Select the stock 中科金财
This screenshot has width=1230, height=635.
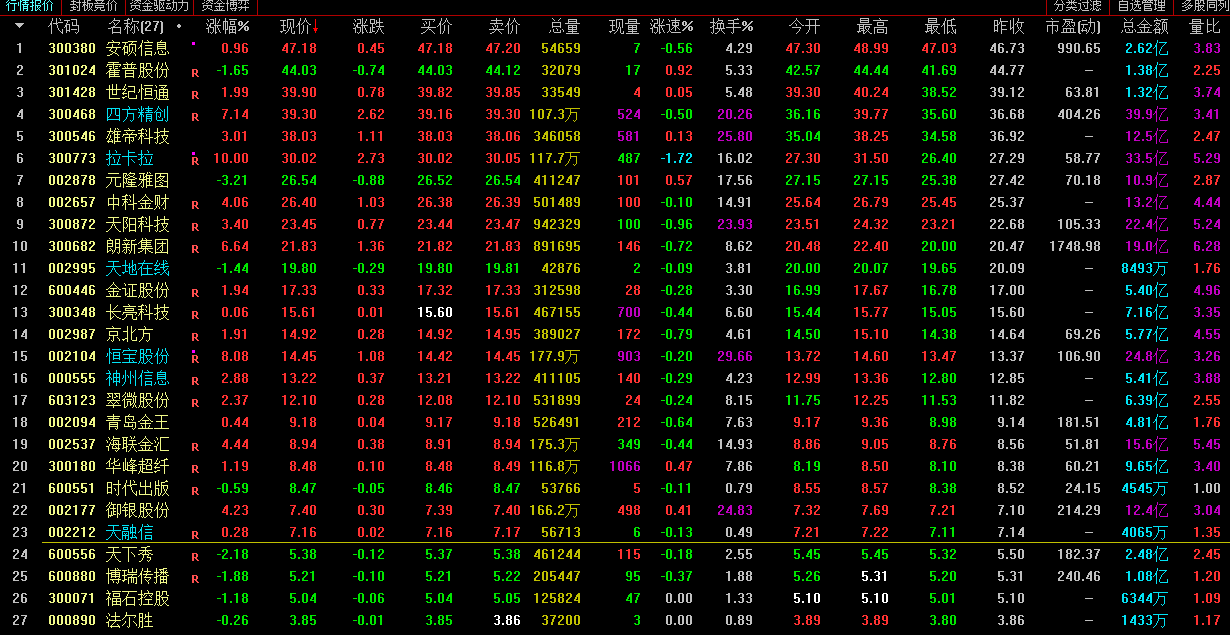(138, 202)
